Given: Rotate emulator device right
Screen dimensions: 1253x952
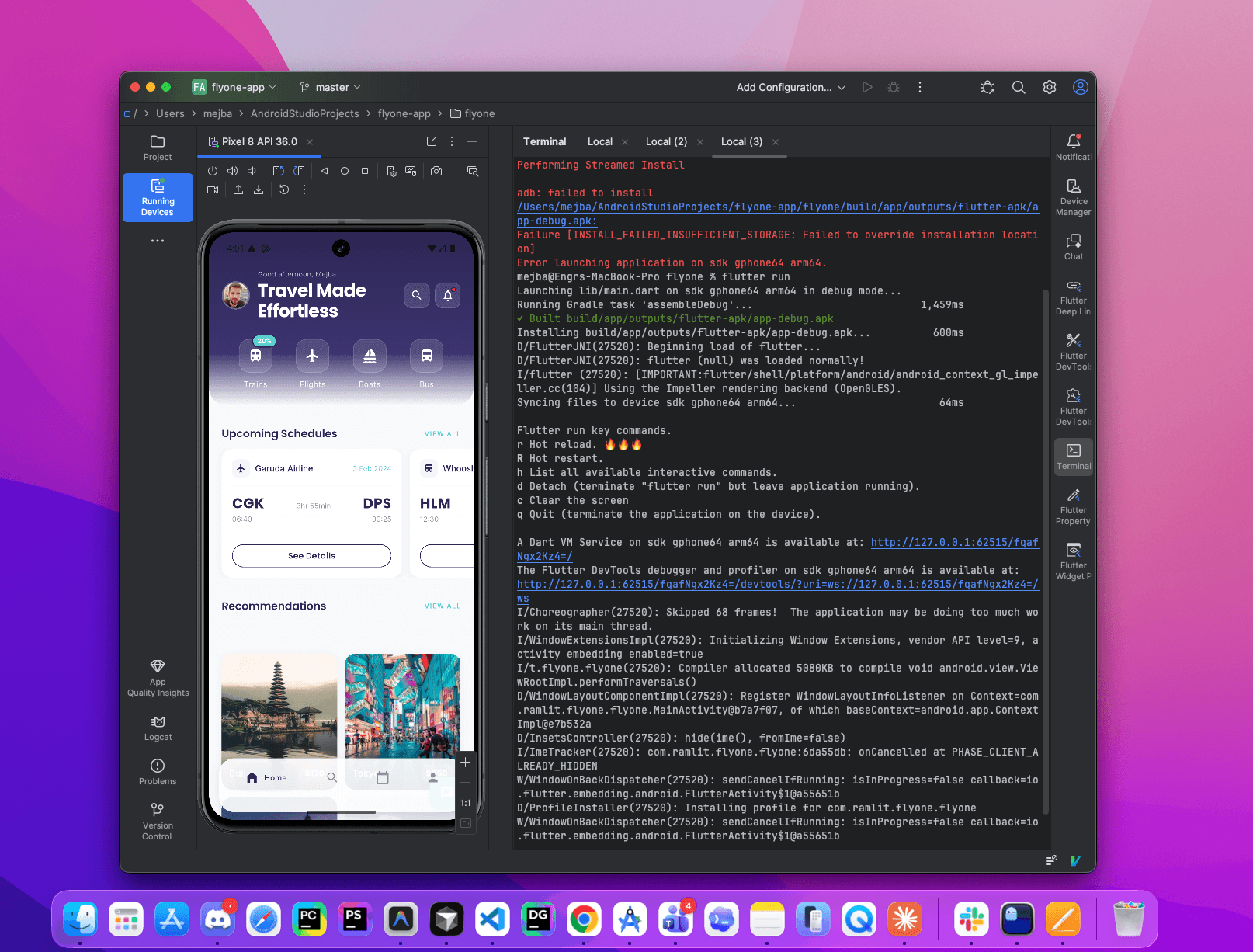Looking at the screenshot, I should (x=299, y=171).
